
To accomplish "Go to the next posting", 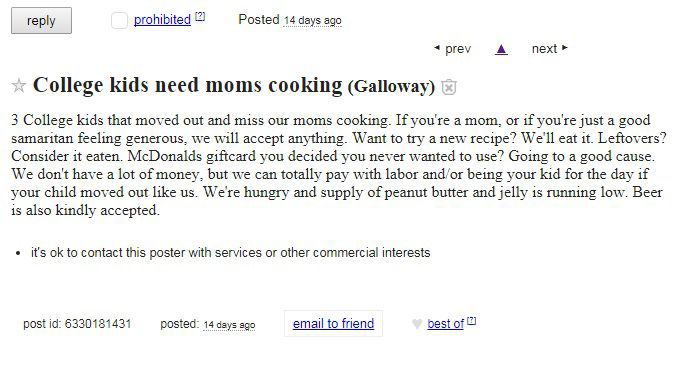I will point(550,49).
